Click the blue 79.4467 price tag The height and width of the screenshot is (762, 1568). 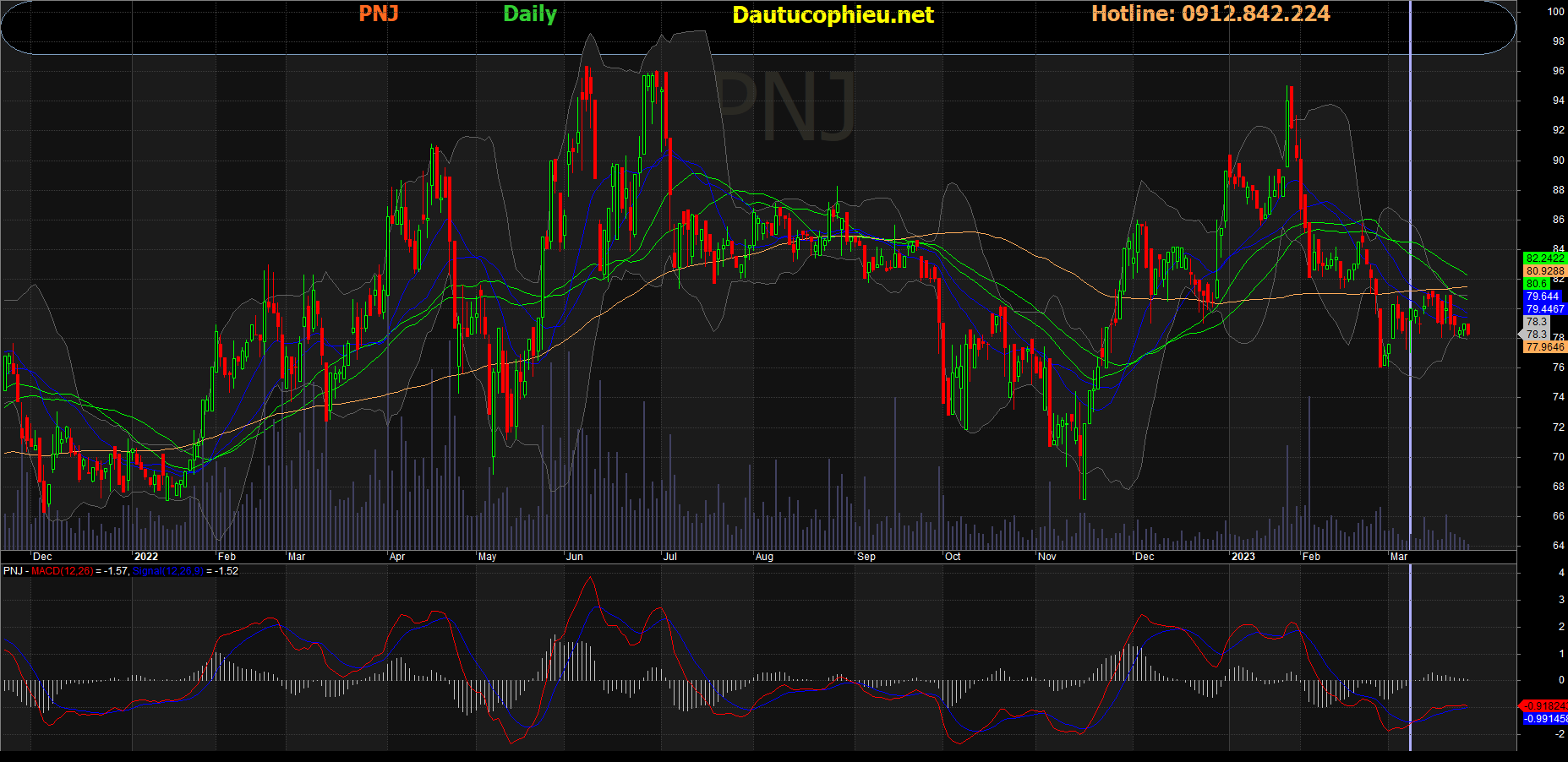tap(1544, 309)
